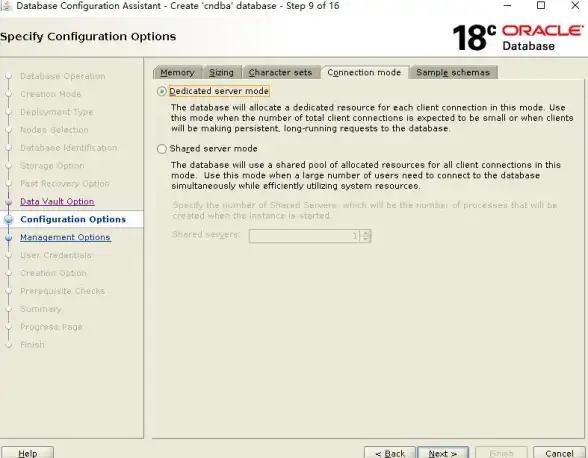Click the Back button

coord(390,453)
